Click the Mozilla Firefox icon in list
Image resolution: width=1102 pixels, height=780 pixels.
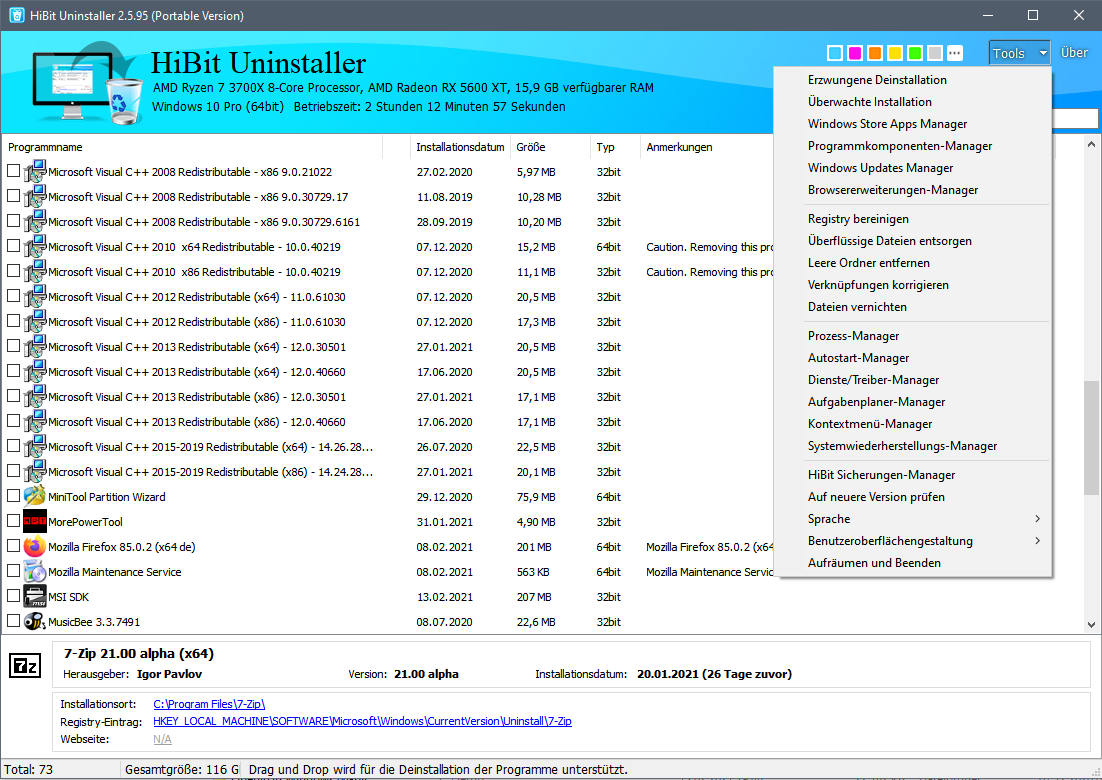pos(34,546)
